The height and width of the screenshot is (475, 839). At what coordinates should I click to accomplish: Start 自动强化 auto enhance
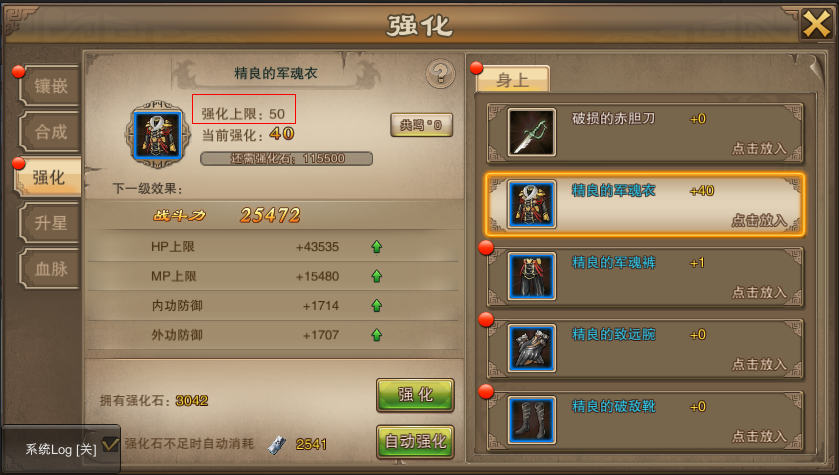415,442
